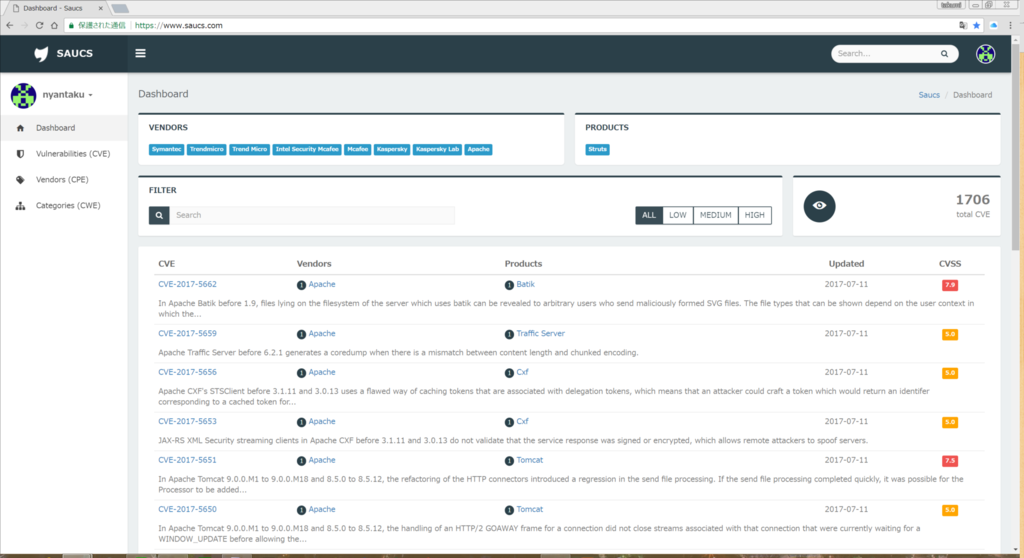1024x558 pixels.
Task: Click the Traffic Server product link
Action: pos(541,333)
